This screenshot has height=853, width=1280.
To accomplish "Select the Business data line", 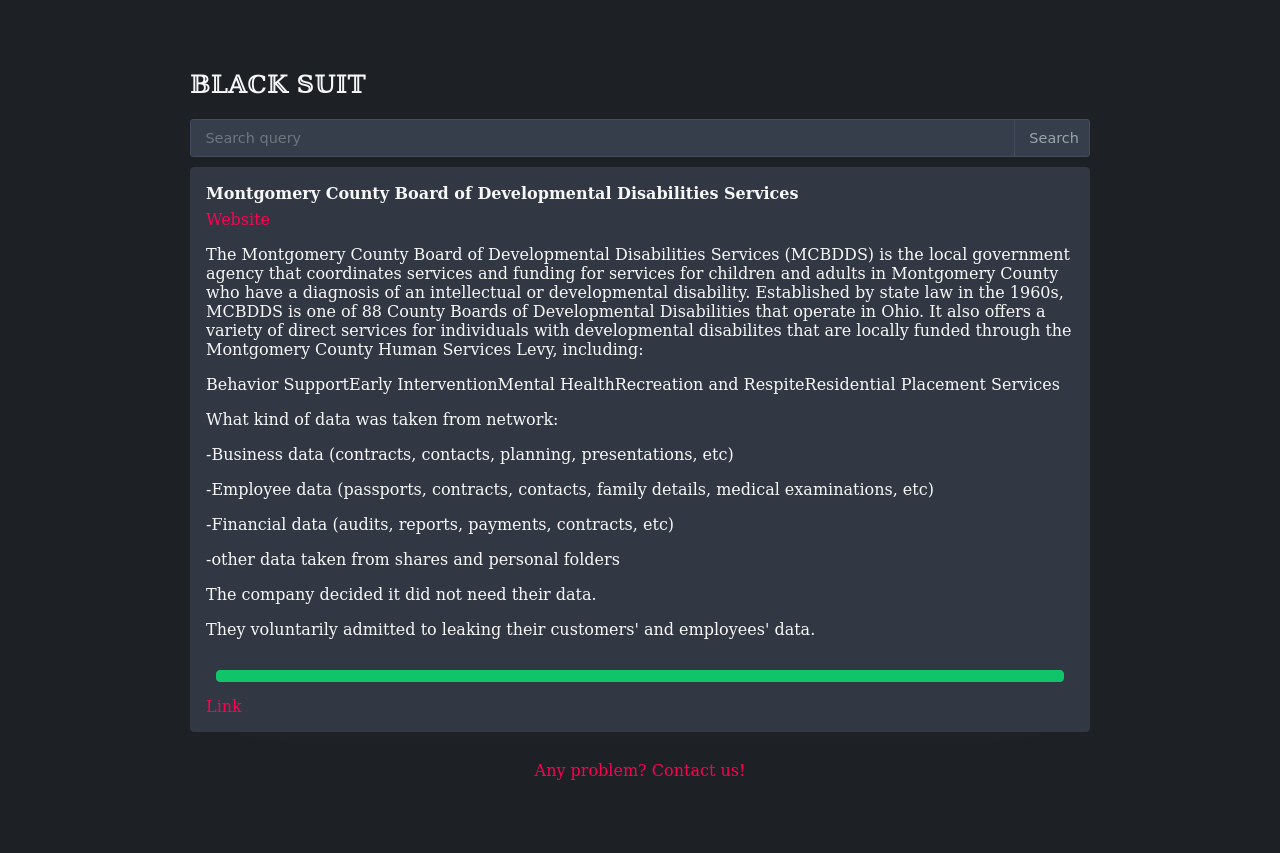I will pos(469,455).
